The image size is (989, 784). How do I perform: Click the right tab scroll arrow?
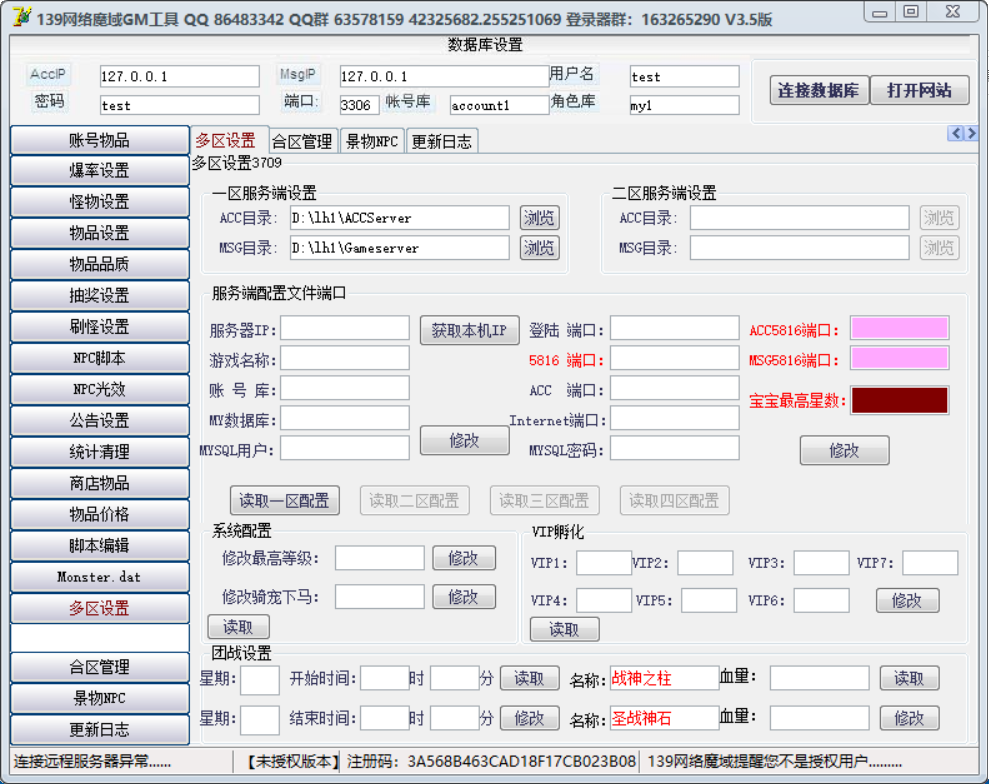971,133
